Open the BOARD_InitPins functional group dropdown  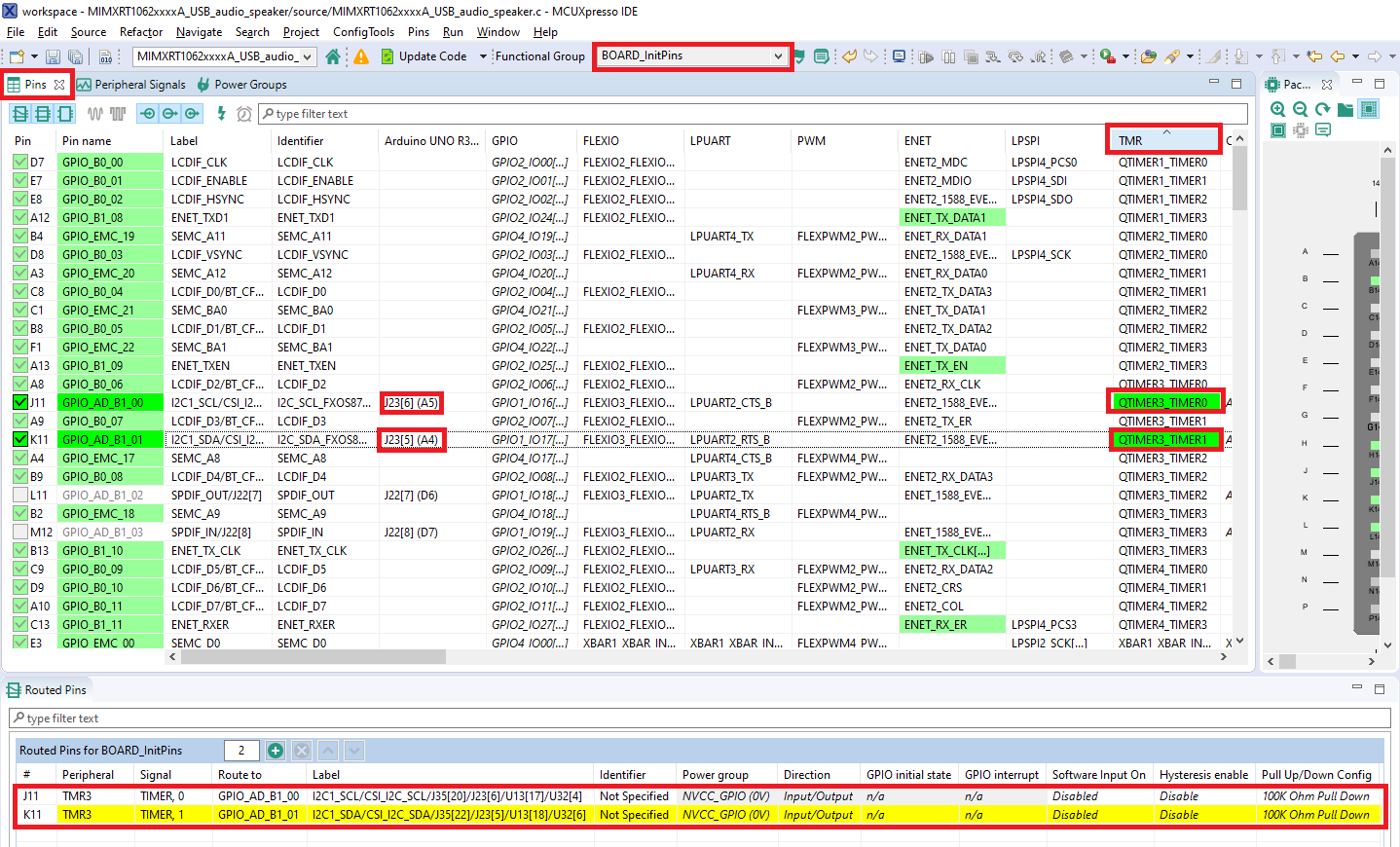pos(691,55)
